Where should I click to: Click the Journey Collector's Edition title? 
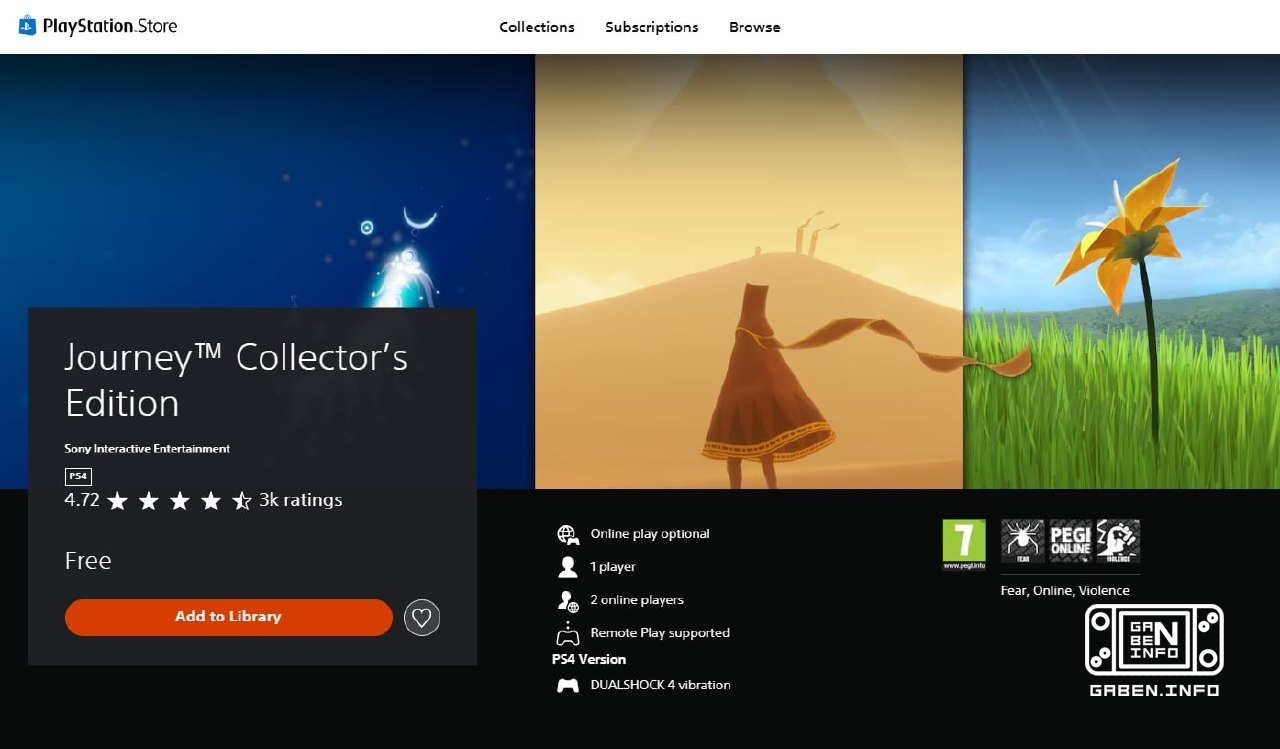[x=237, y=380]
